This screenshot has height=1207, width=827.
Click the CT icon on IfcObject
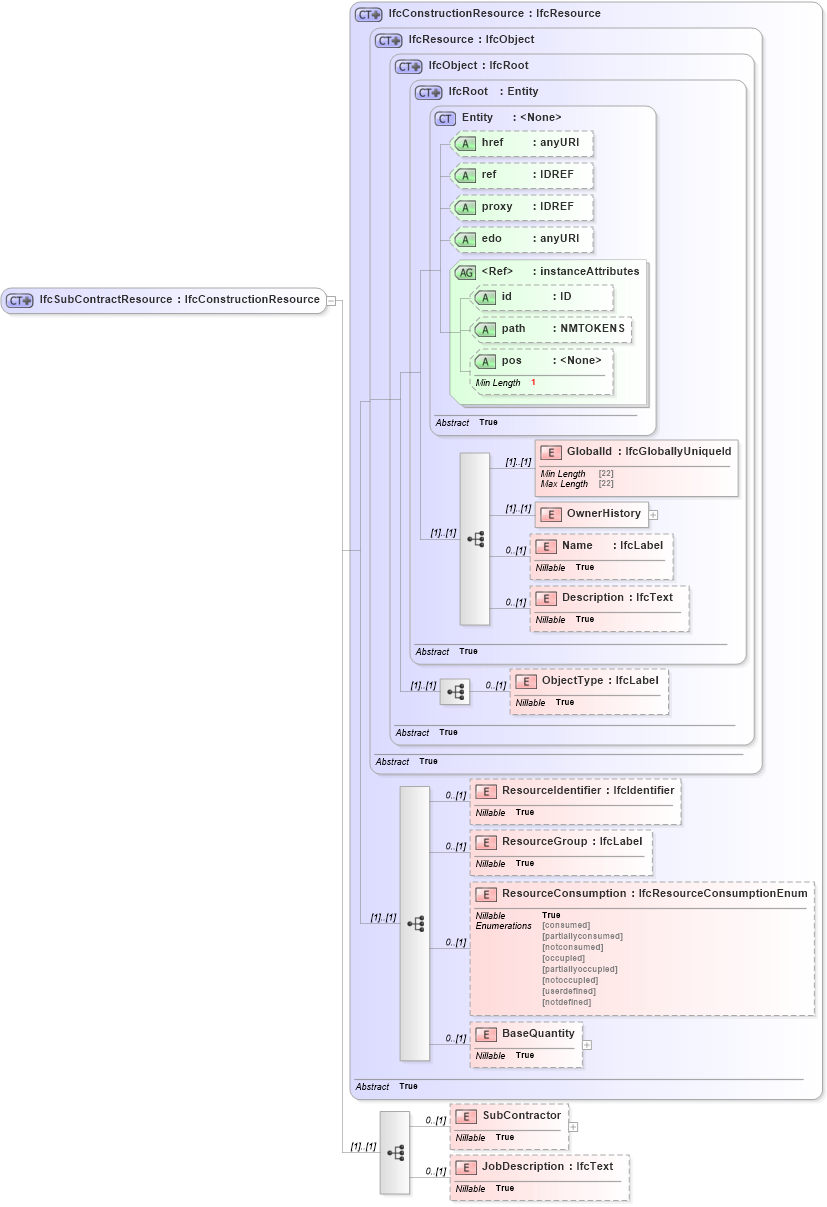point(407,65)
